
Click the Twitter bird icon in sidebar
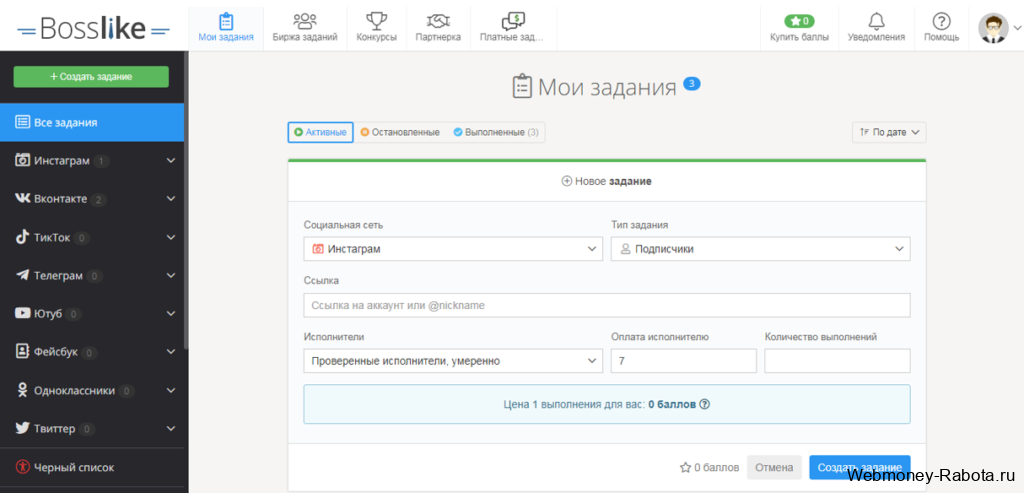coord(22,428)
